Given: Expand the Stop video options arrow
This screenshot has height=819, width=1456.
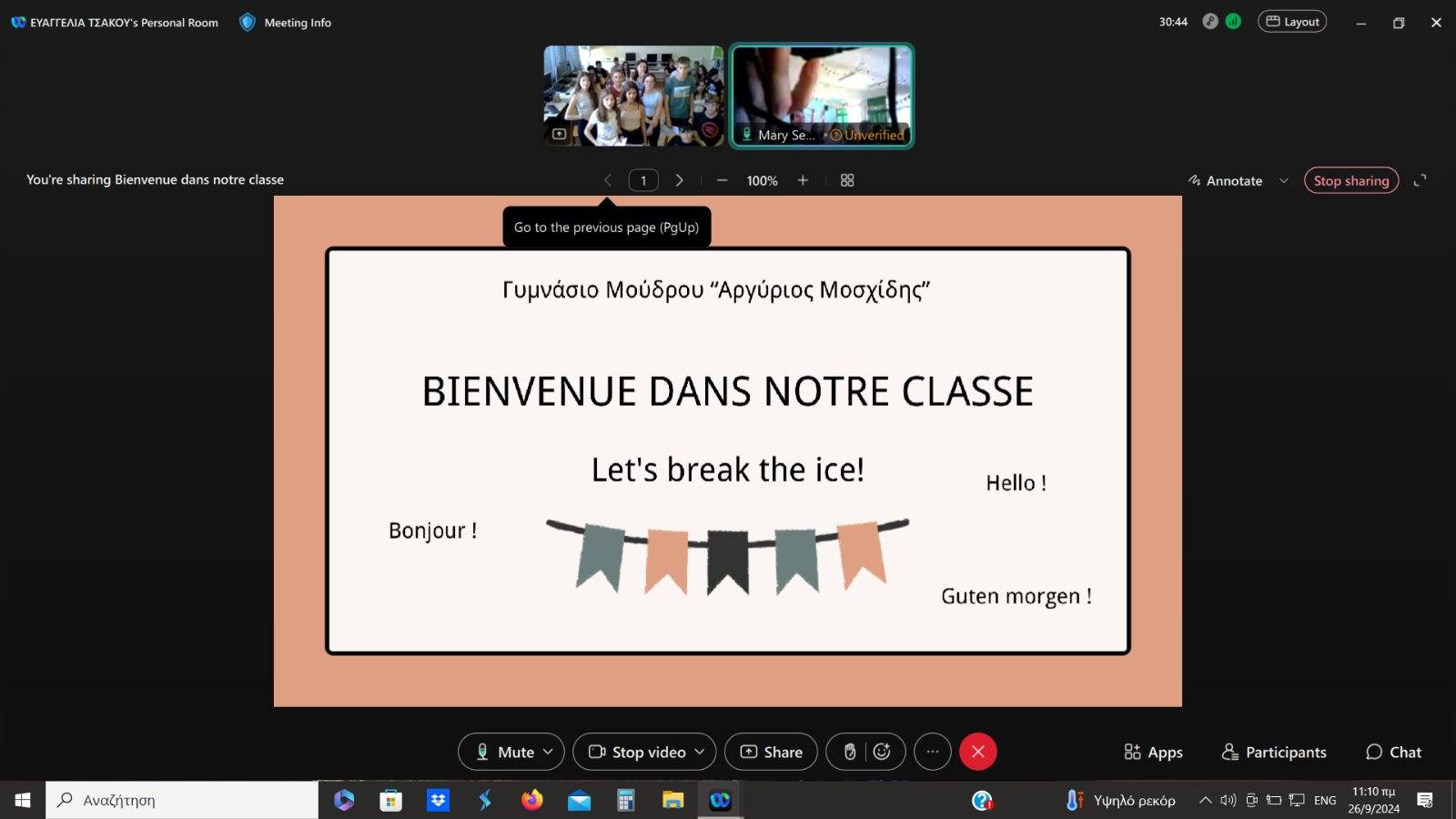Looking at the screenshot, I should coord(700,752).
